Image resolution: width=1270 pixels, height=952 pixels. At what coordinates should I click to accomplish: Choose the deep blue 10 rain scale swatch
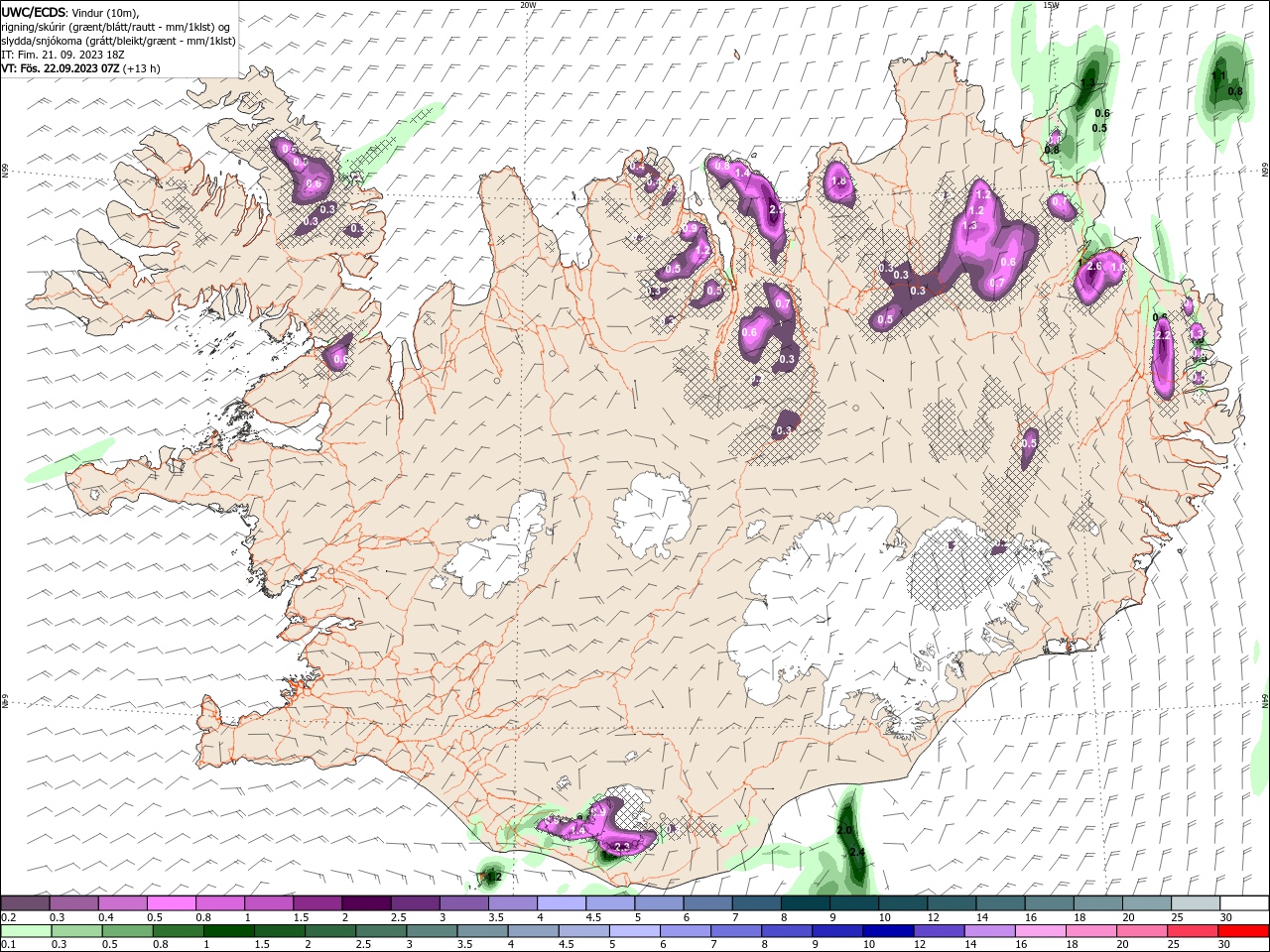click(888, 931)
